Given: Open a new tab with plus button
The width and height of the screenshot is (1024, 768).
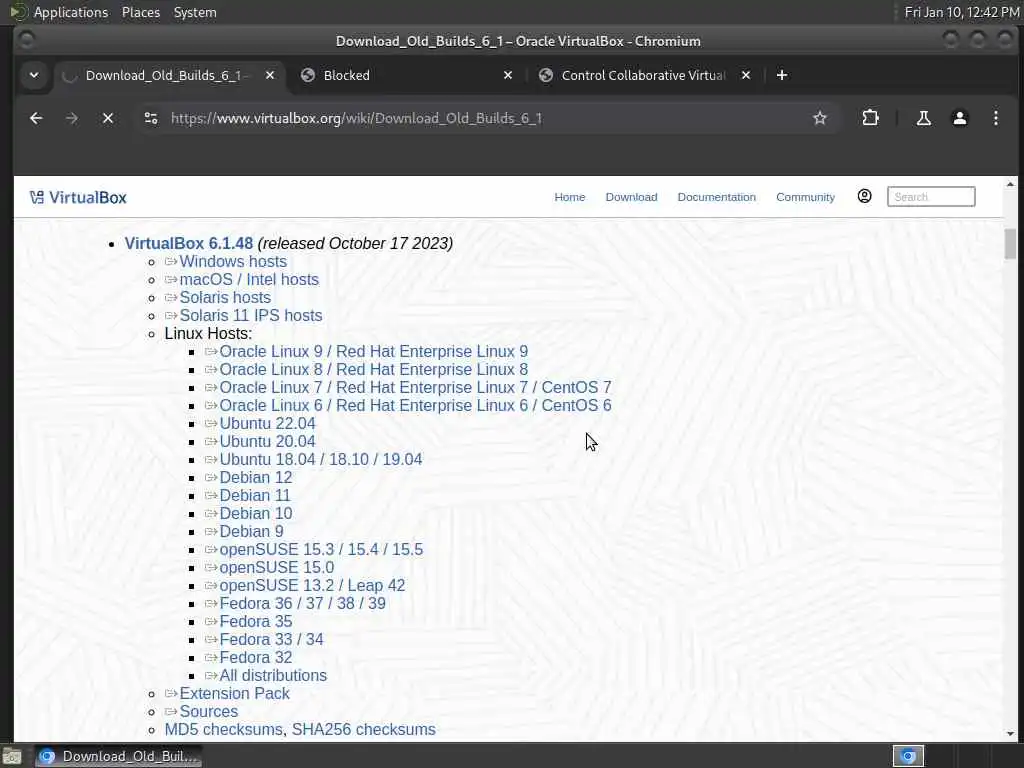Looking at the screenshot, I should pyautogui.click(x=782, y=75).
